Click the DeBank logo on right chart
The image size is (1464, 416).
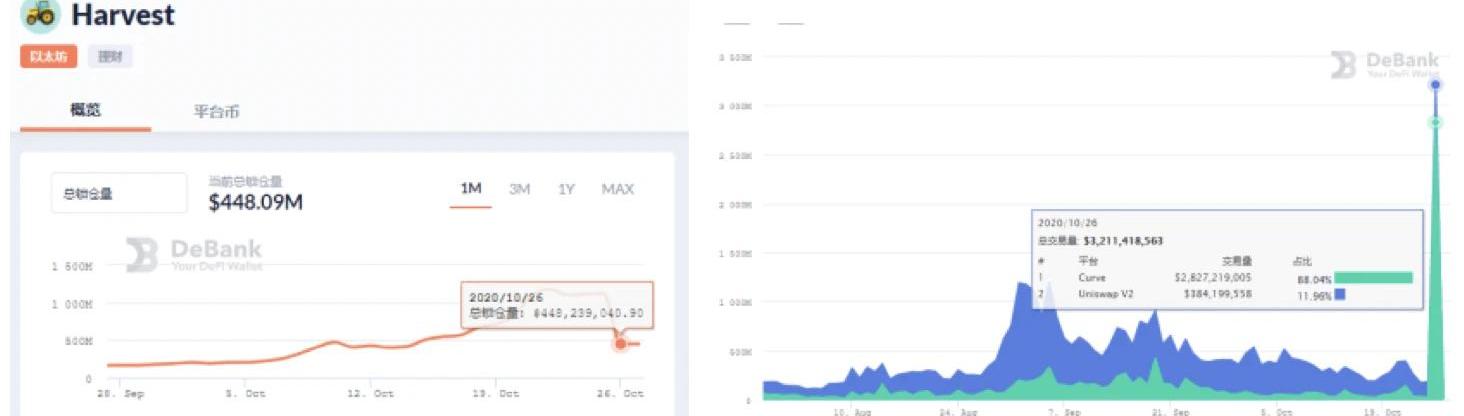point(1342,65)
